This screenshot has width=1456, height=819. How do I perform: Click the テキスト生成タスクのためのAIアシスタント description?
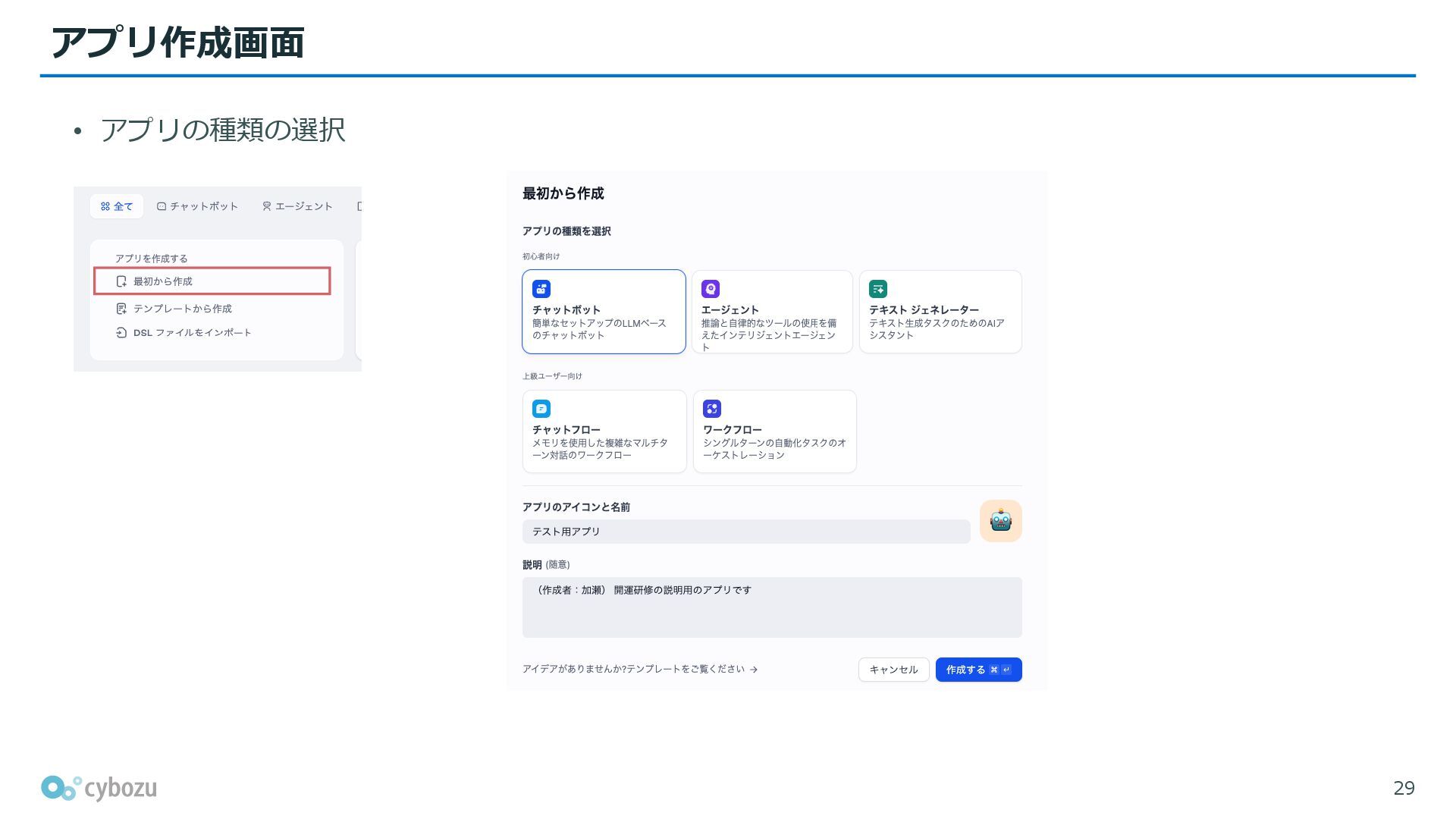(937, 329)
